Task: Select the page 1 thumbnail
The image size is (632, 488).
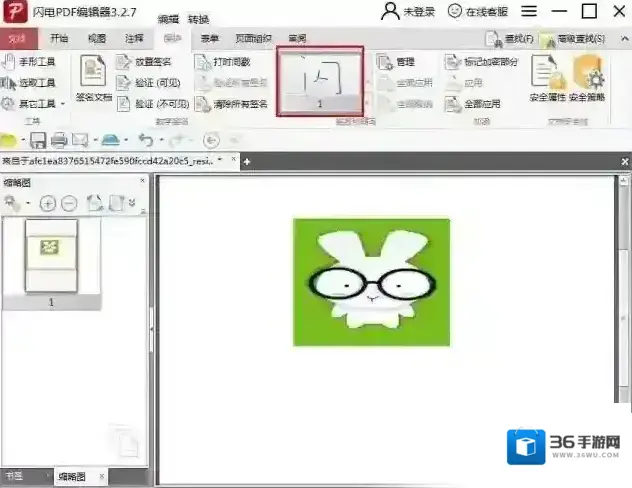Action: coord(51,256)
